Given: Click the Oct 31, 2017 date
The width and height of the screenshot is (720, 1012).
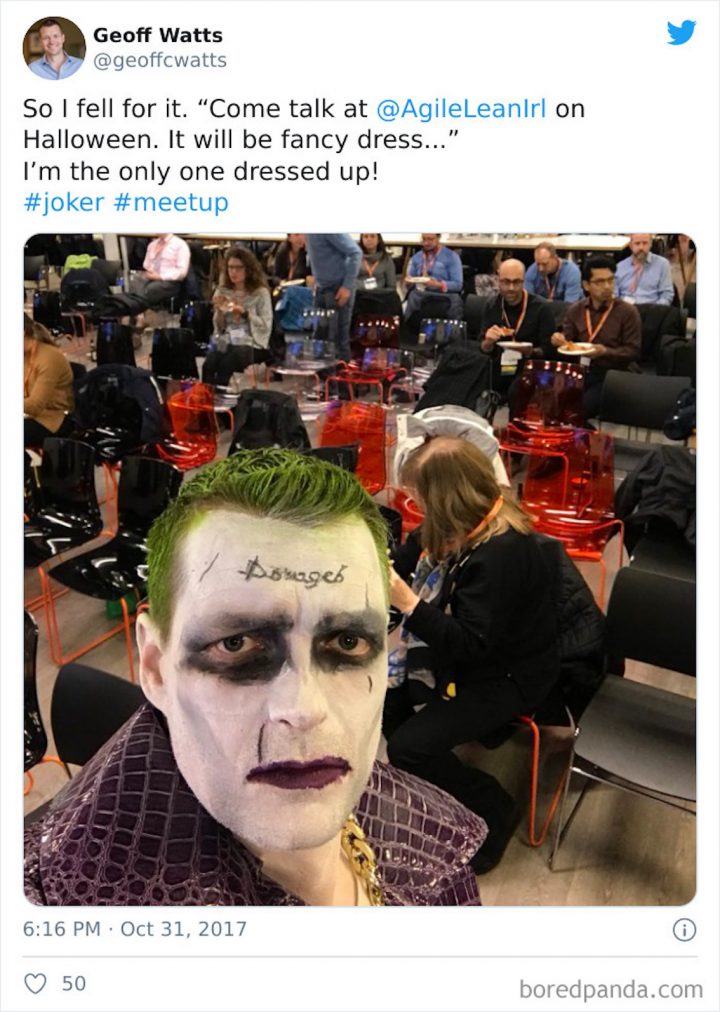Looking at the screenshot, I should (x=183, y=929).
